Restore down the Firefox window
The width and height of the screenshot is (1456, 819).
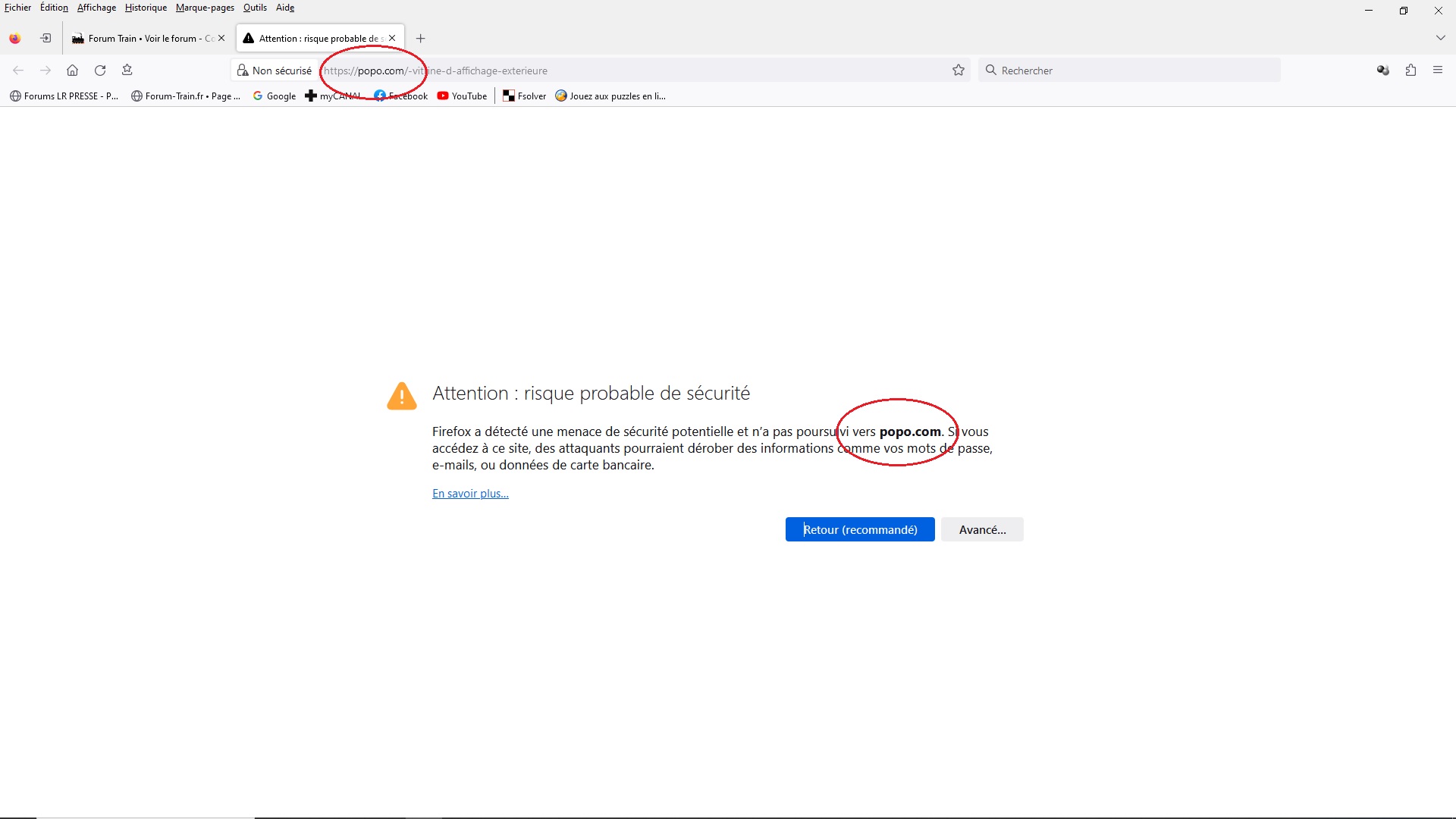(x=1404, y=11)
